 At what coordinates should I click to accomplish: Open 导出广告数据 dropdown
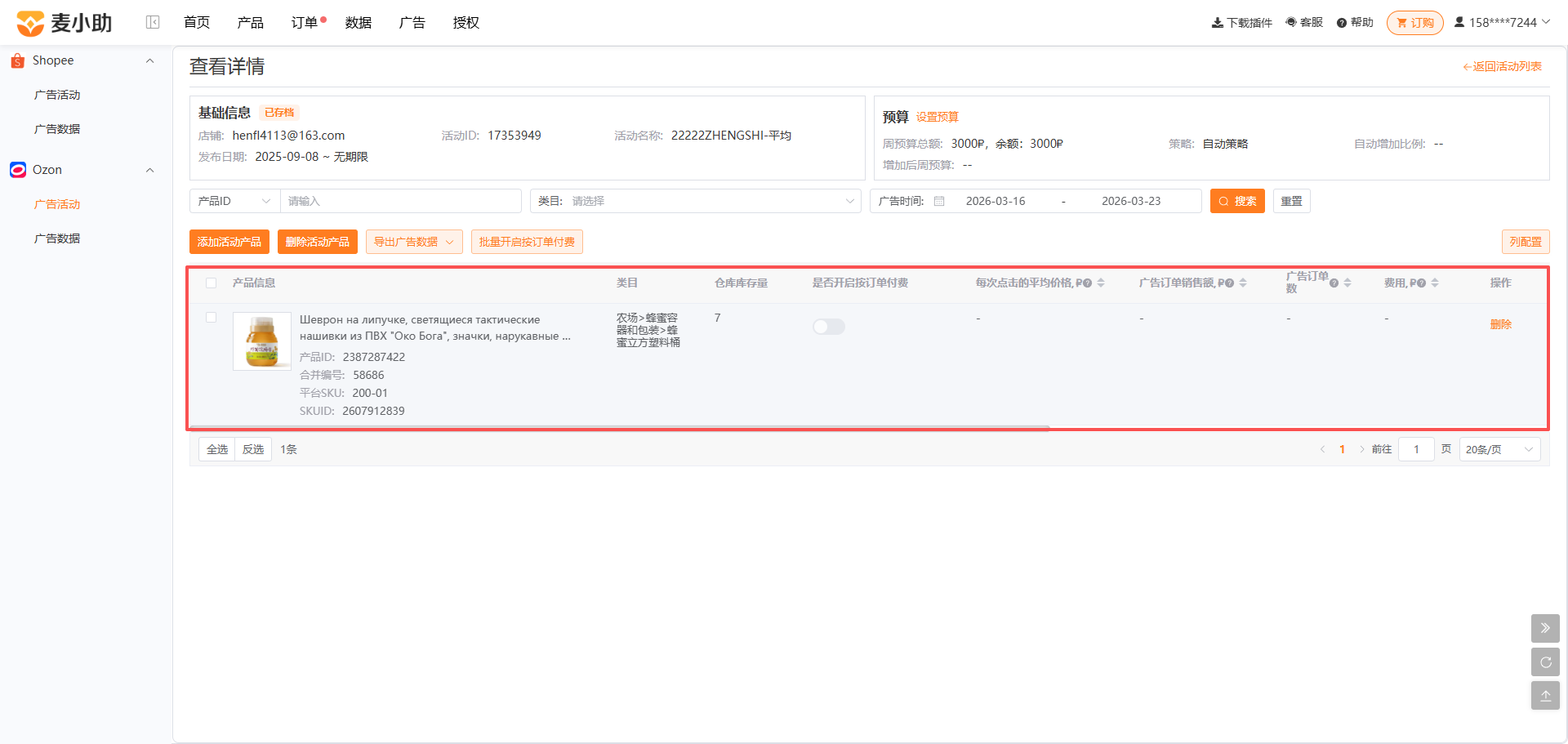click(x=414, y=242)
